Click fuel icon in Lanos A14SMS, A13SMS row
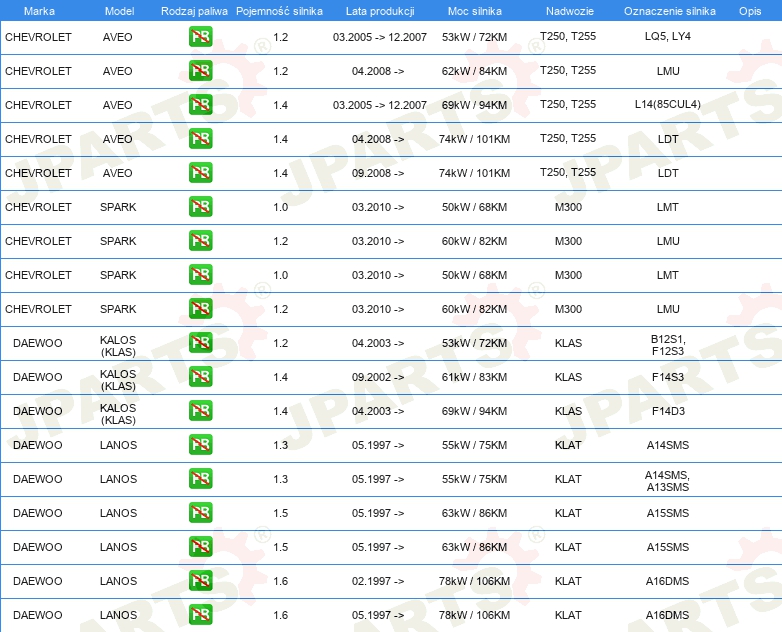This screenshot has width=782, height=632. pos(200,478)
